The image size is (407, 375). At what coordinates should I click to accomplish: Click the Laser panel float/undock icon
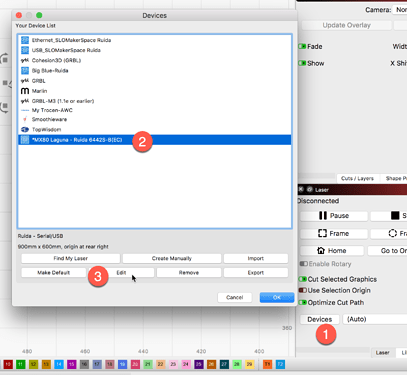[x=310, y=189]
